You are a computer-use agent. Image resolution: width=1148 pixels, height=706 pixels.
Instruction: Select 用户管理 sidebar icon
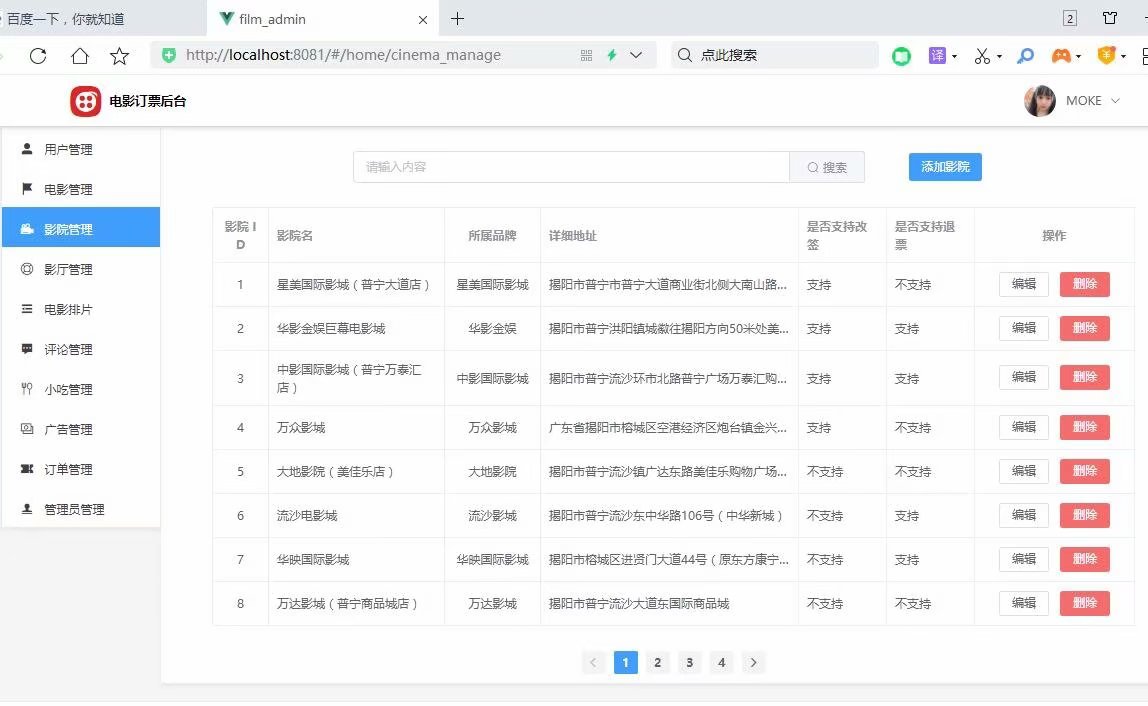click(25, 149)
